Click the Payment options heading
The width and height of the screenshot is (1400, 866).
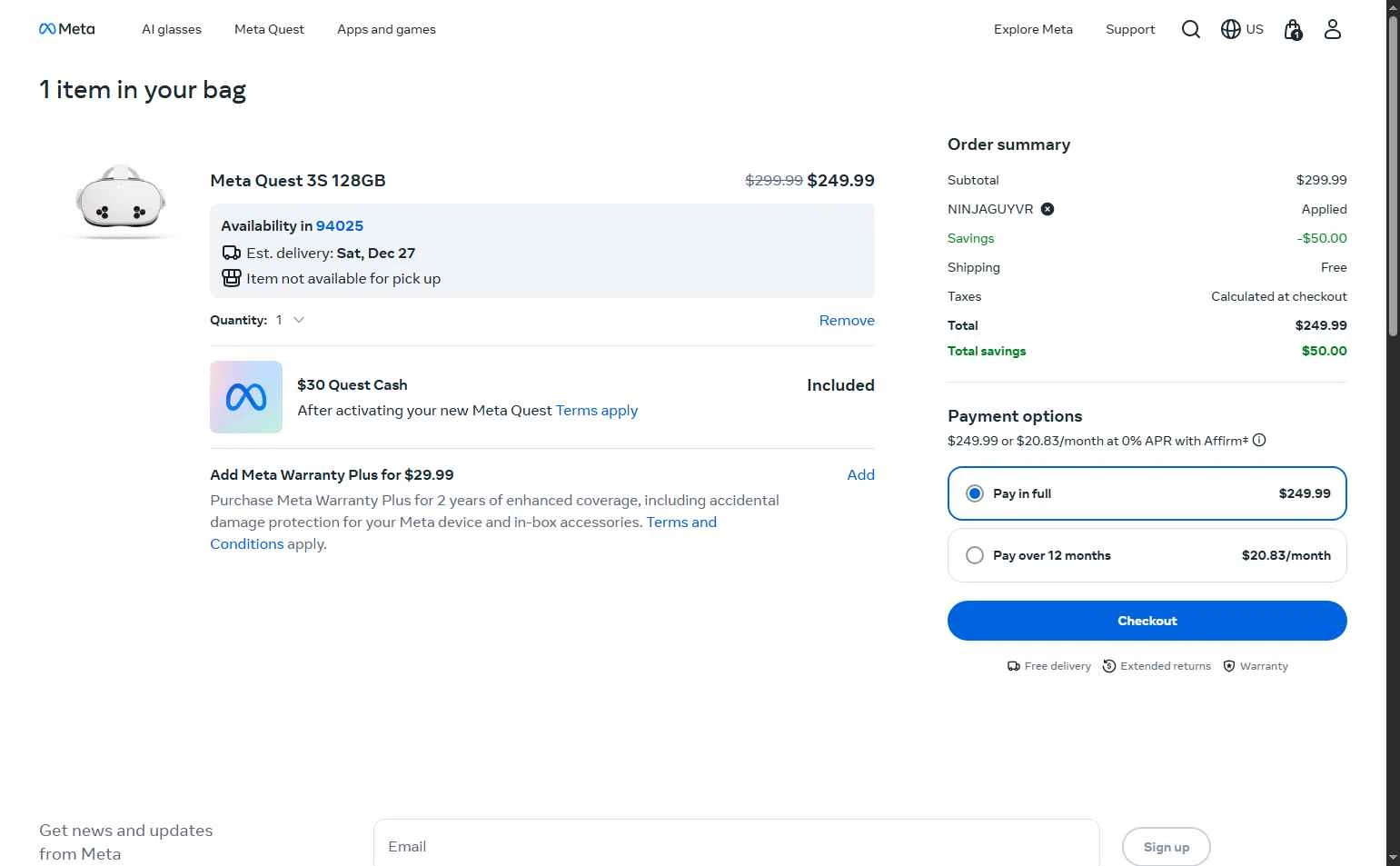coord(1015,416)
